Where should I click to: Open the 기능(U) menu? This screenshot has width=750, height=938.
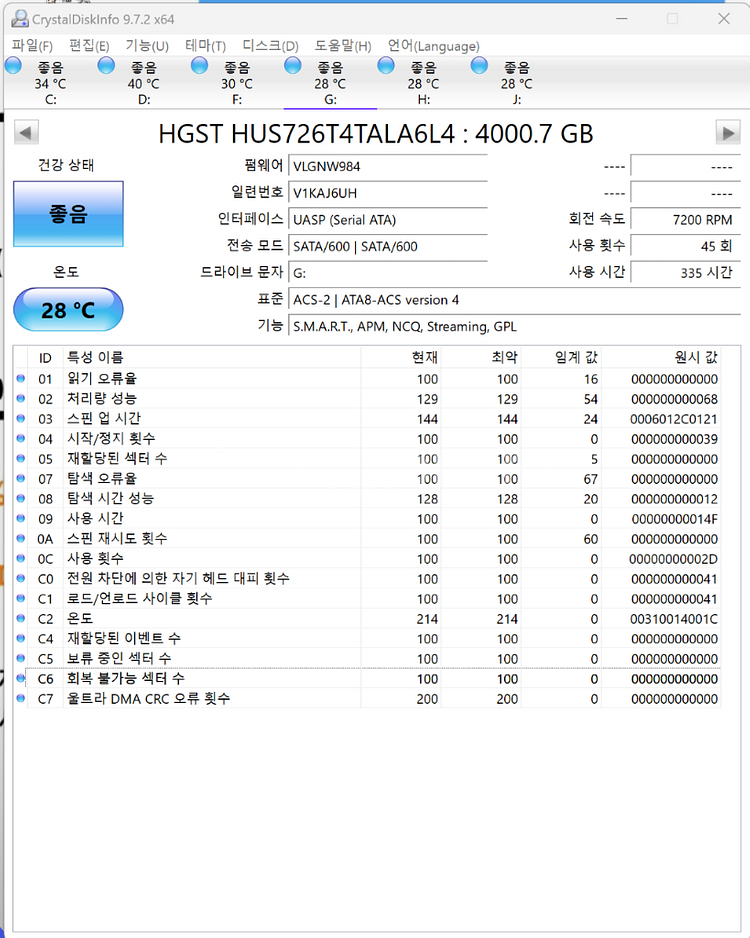click(146, 46)
